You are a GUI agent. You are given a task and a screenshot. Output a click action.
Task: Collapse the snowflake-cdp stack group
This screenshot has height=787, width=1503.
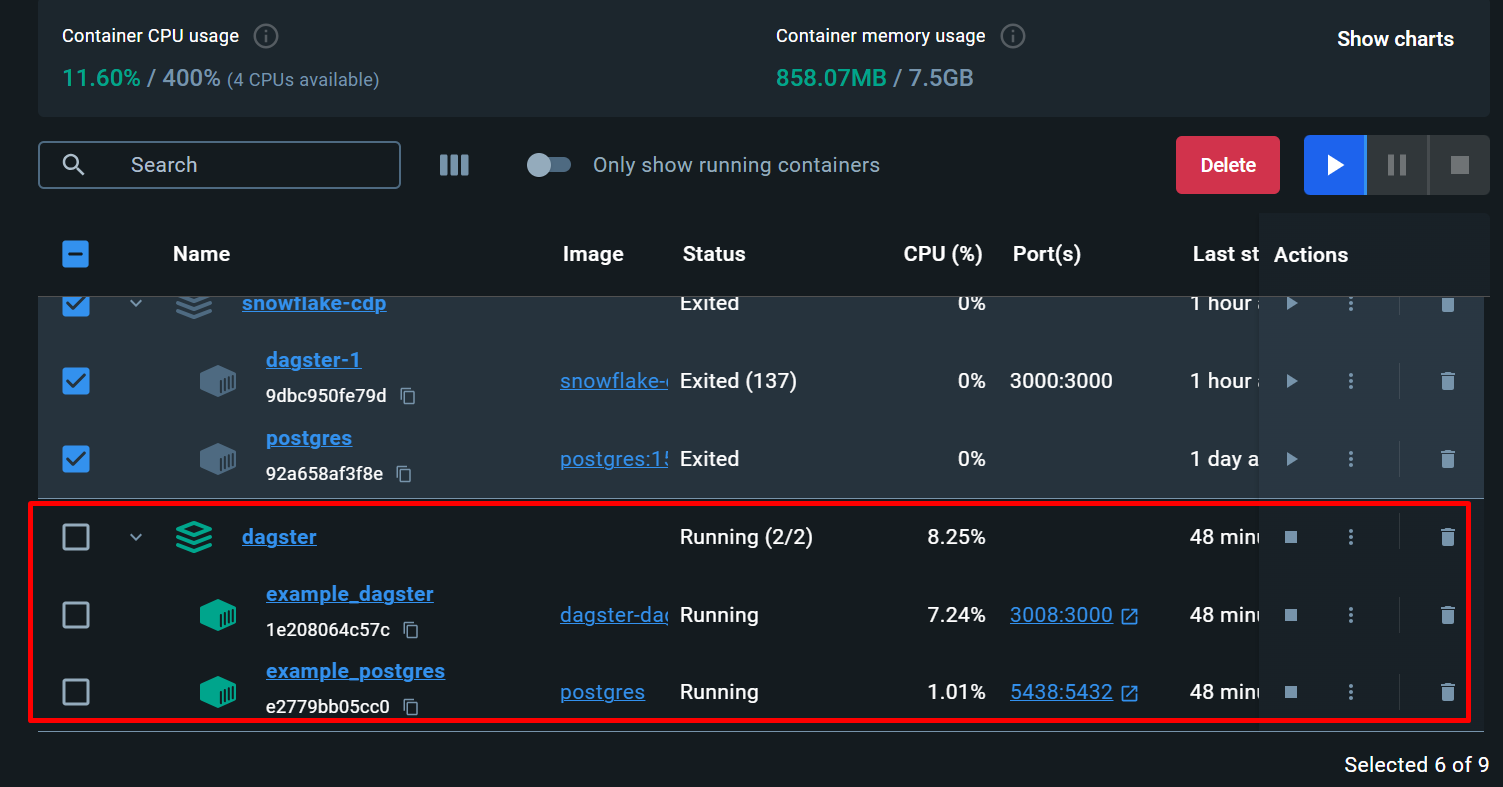[136, 303]
